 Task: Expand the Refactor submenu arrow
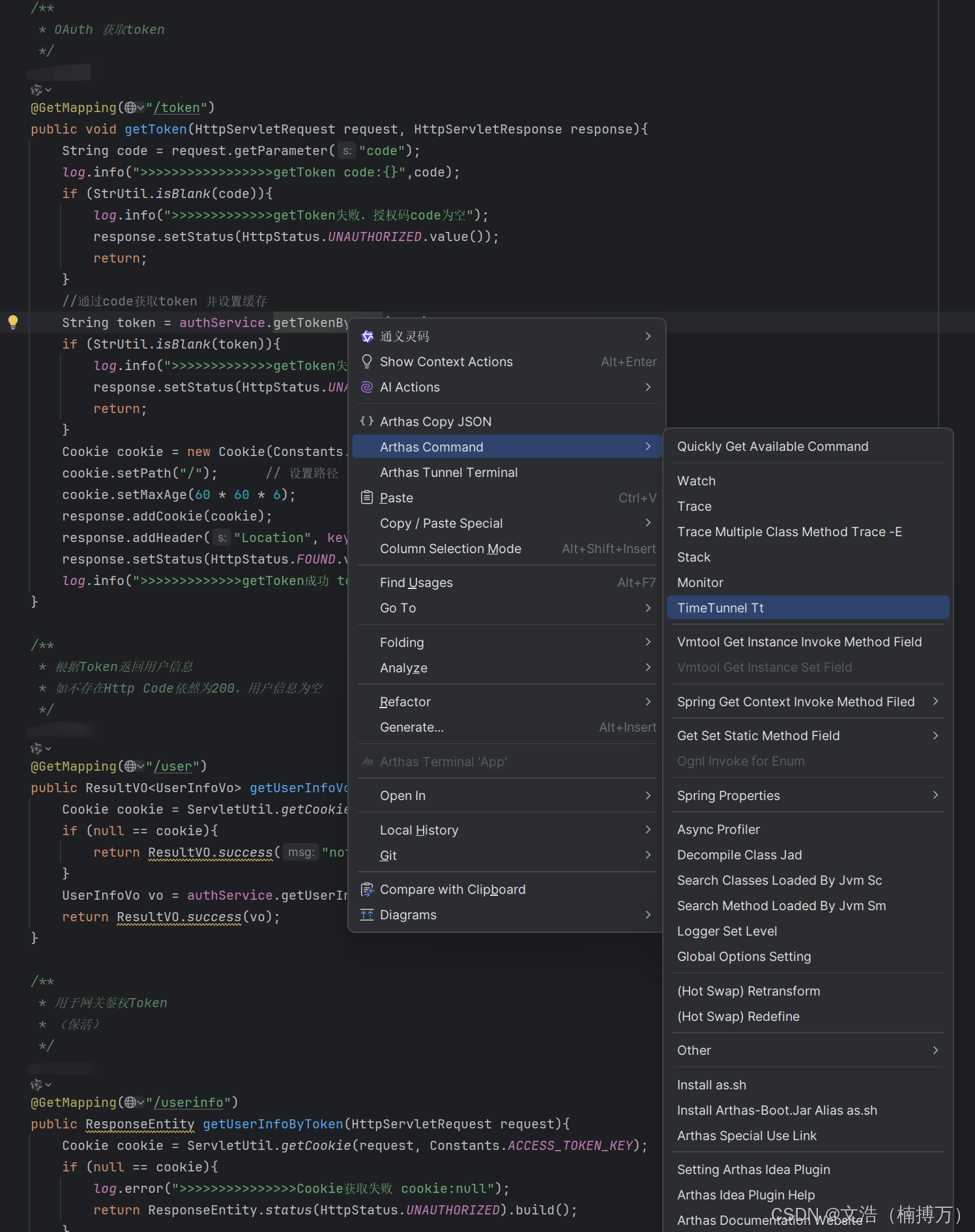[x=648, y=702]
